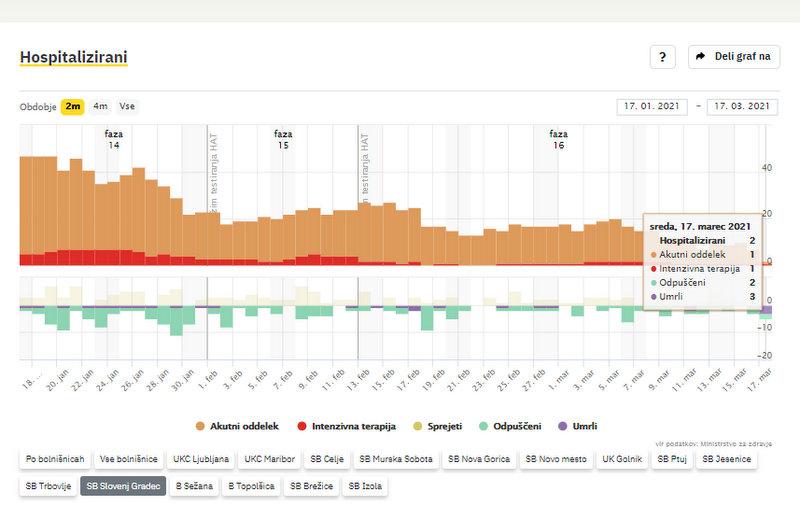Switch to Vse bolnišnice
This screenshot has width=800, height=520.
click(128, 460)
